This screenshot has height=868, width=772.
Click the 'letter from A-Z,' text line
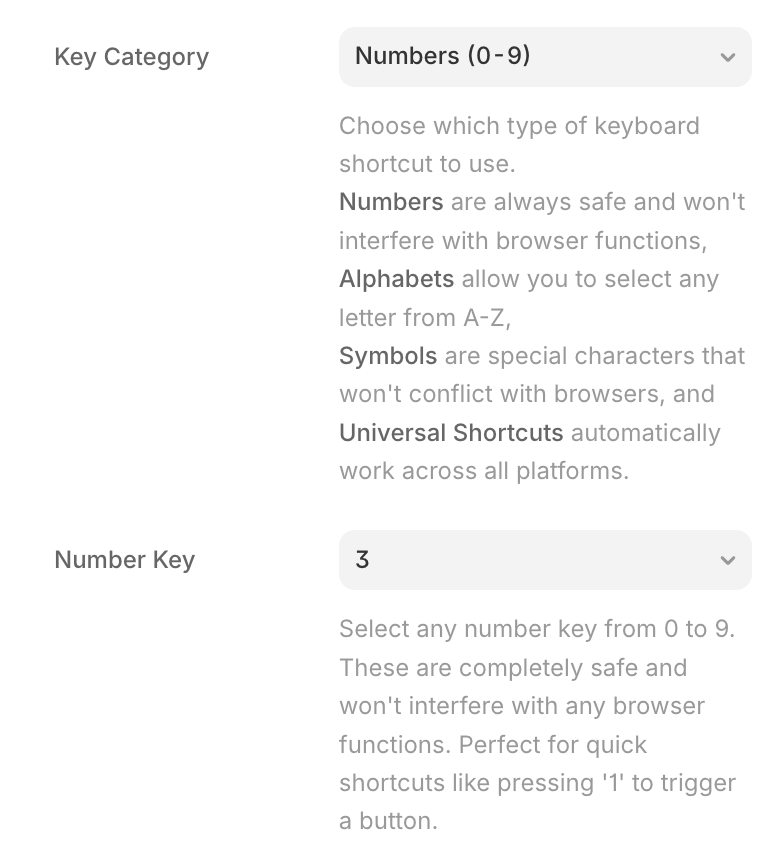(425, 318)
